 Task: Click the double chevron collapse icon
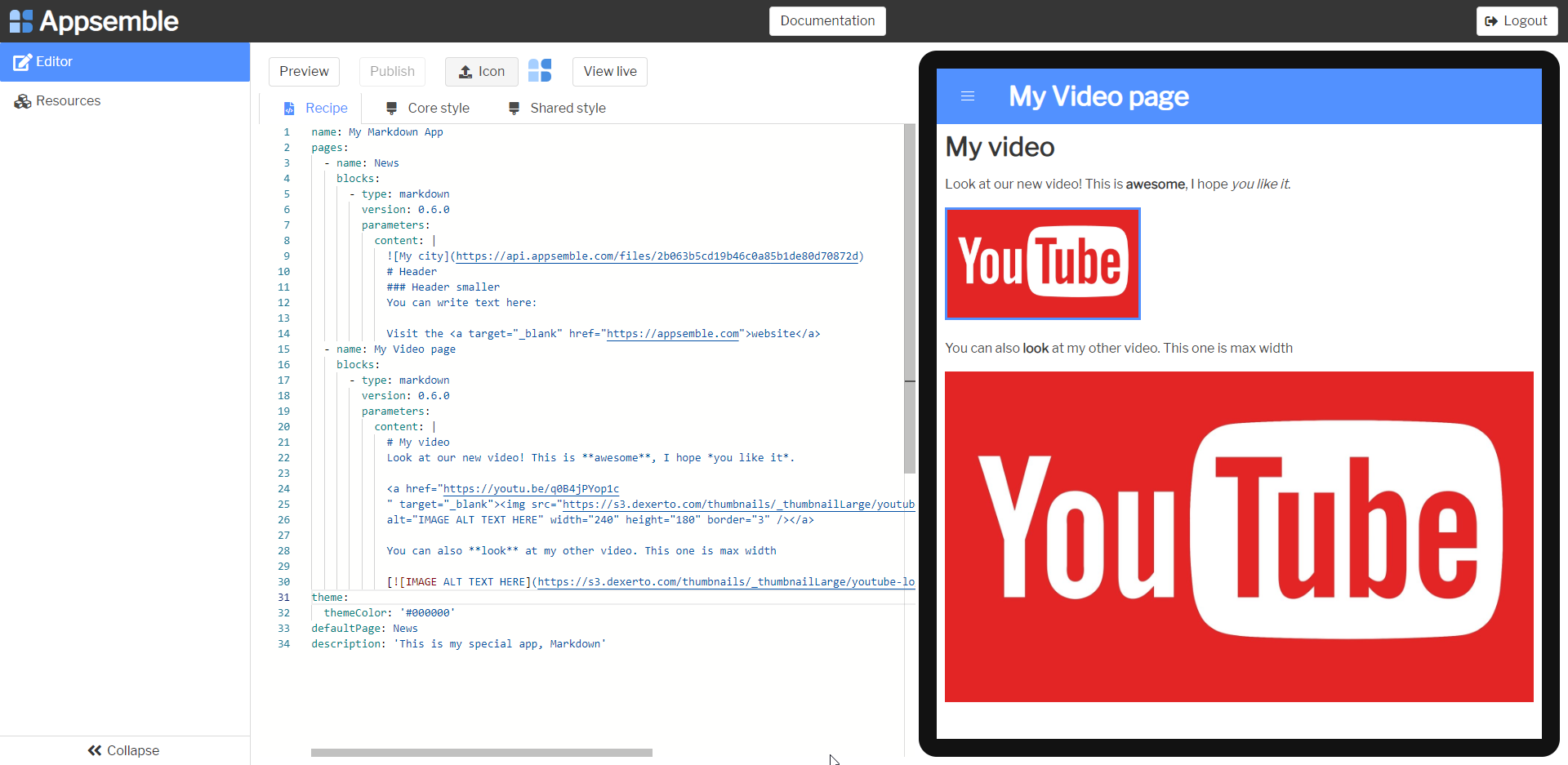pyautogui.click(x=95, y=750)
